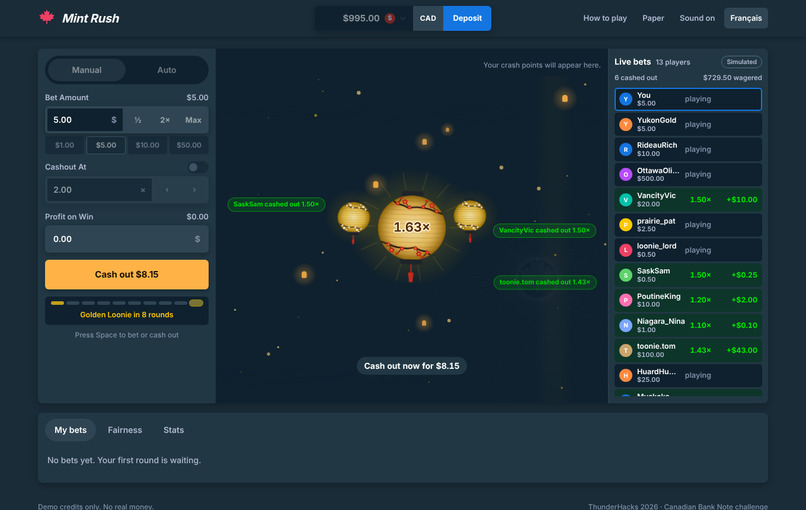Image resolution: width=806 pixels, height=510 pixels.
Task: Toggle the Sound on setting
Action: (697, 18)
